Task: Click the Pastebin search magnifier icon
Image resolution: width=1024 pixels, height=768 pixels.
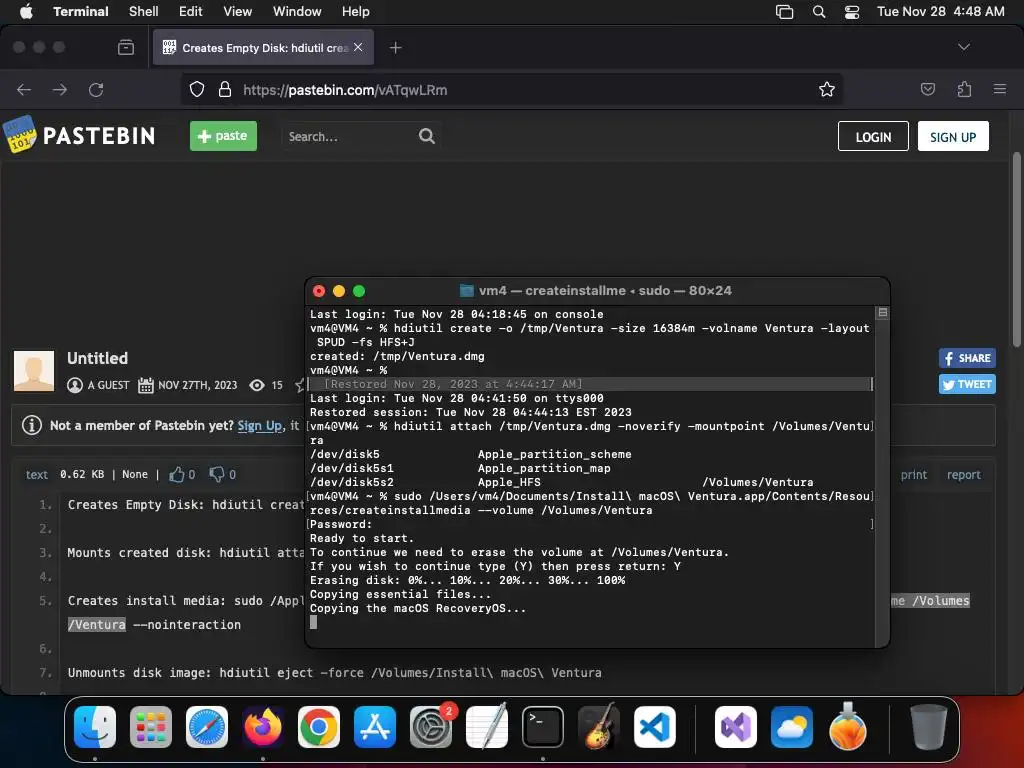Action: tap(426, 136)
